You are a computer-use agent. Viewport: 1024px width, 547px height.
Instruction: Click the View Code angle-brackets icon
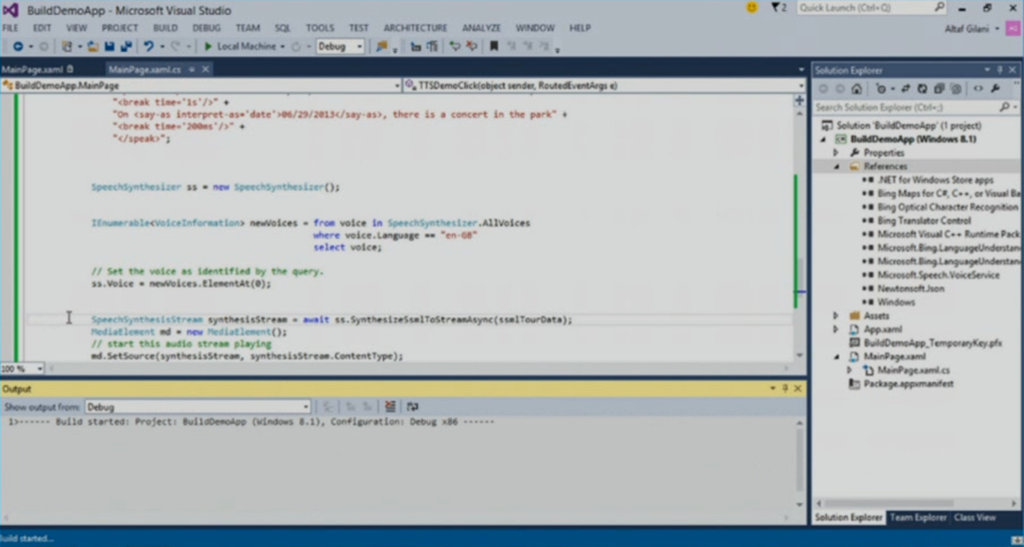[x=978, y=89]
